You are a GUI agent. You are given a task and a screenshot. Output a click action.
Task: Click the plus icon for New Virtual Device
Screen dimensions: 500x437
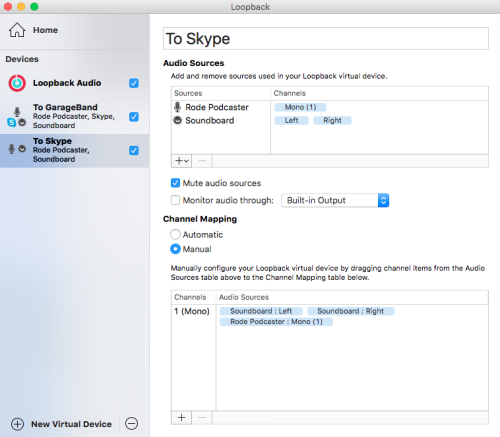click(17, 424)
